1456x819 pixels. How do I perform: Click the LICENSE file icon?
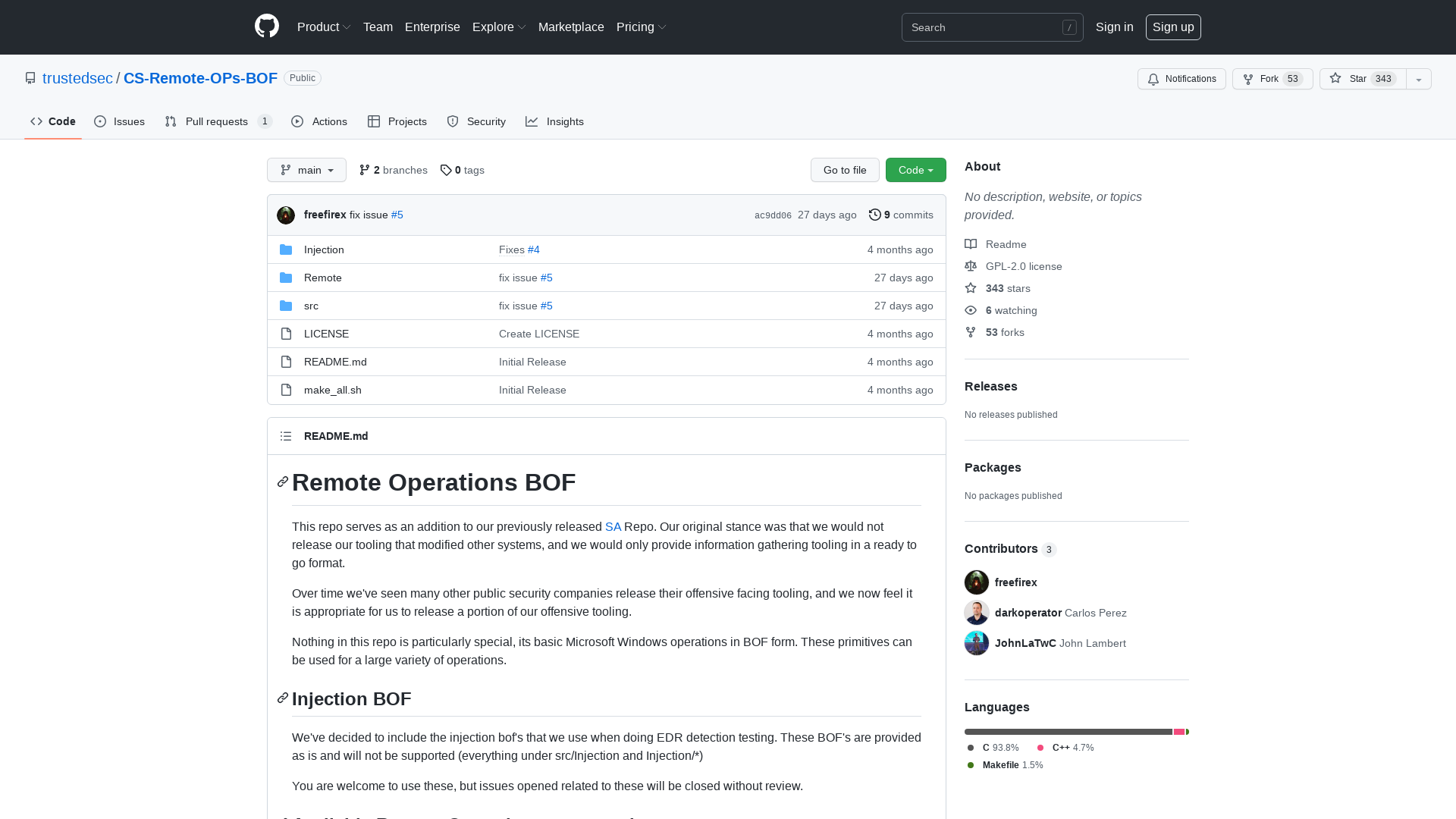286,334
